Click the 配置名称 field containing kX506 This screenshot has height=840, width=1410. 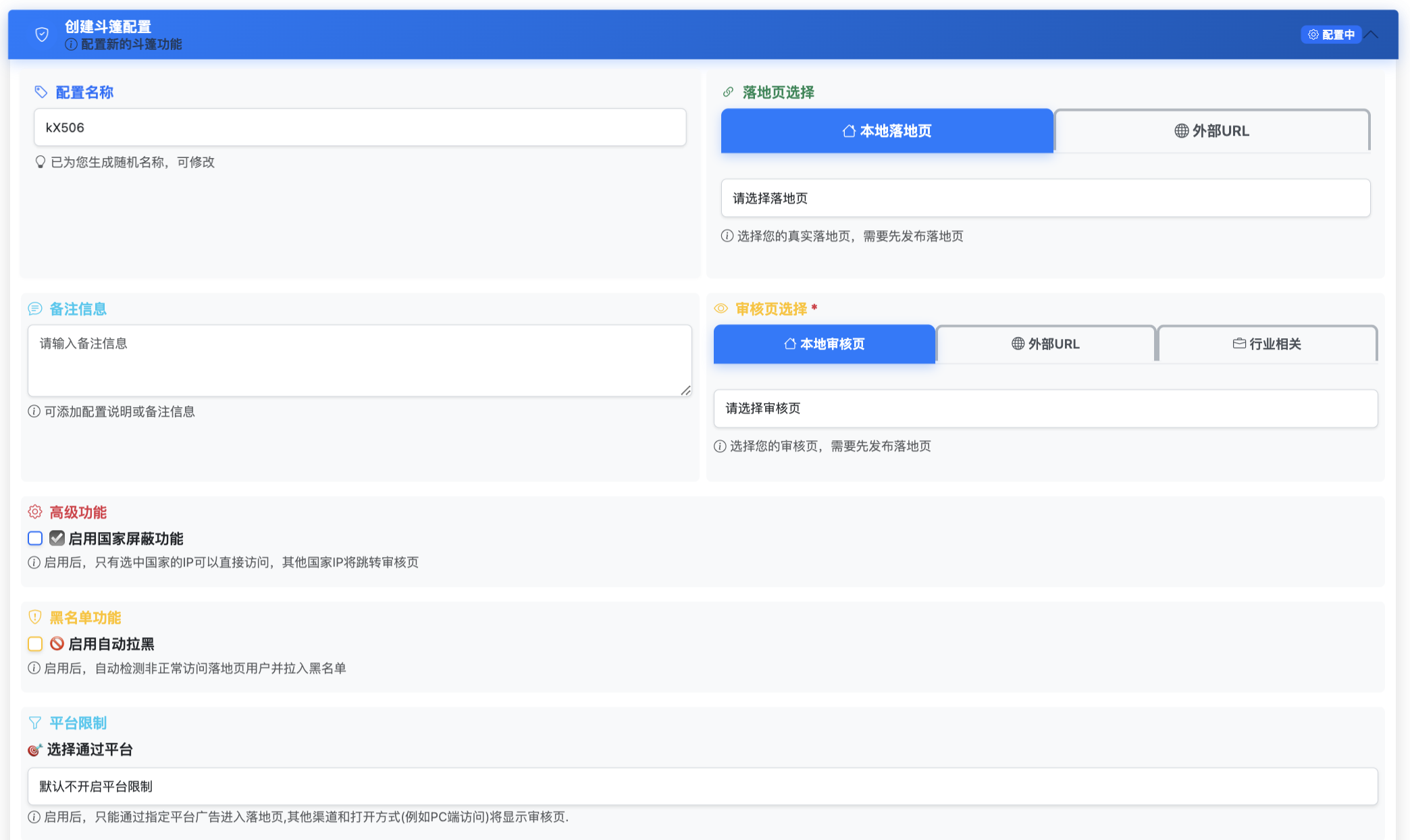point(360,128)
